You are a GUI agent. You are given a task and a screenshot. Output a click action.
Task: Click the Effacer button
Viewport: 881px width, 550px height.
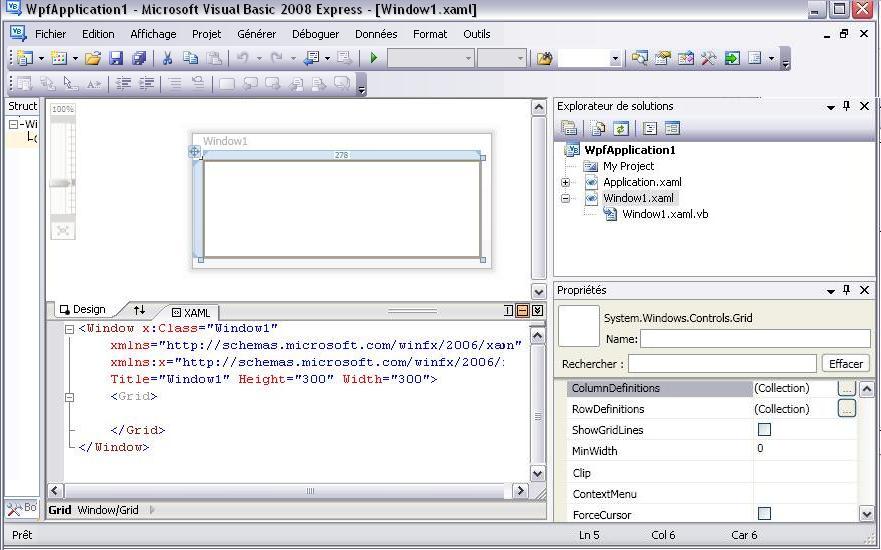[846, 363]
